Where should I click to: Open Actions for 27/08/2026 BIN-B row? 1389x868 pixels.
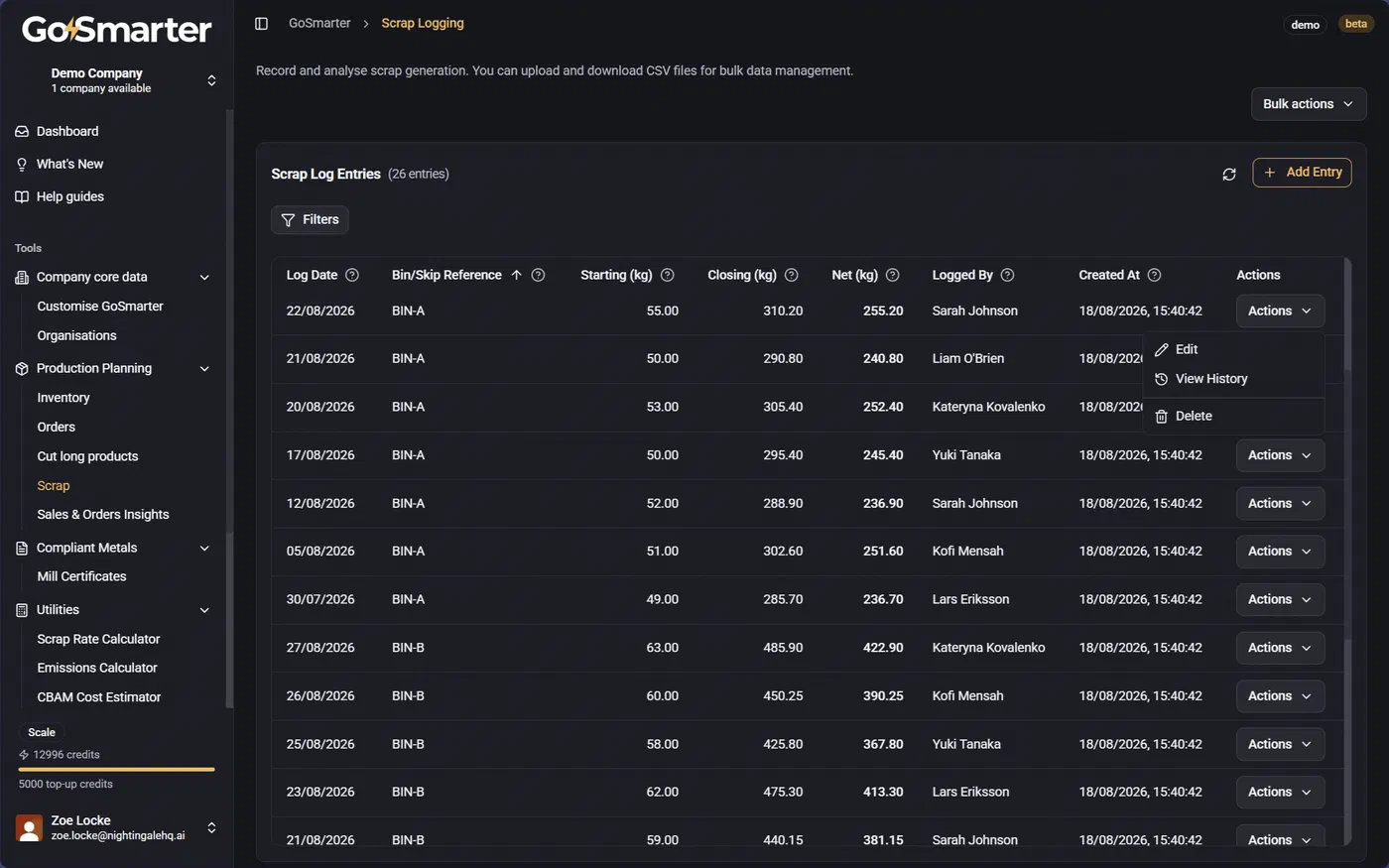1280,648
